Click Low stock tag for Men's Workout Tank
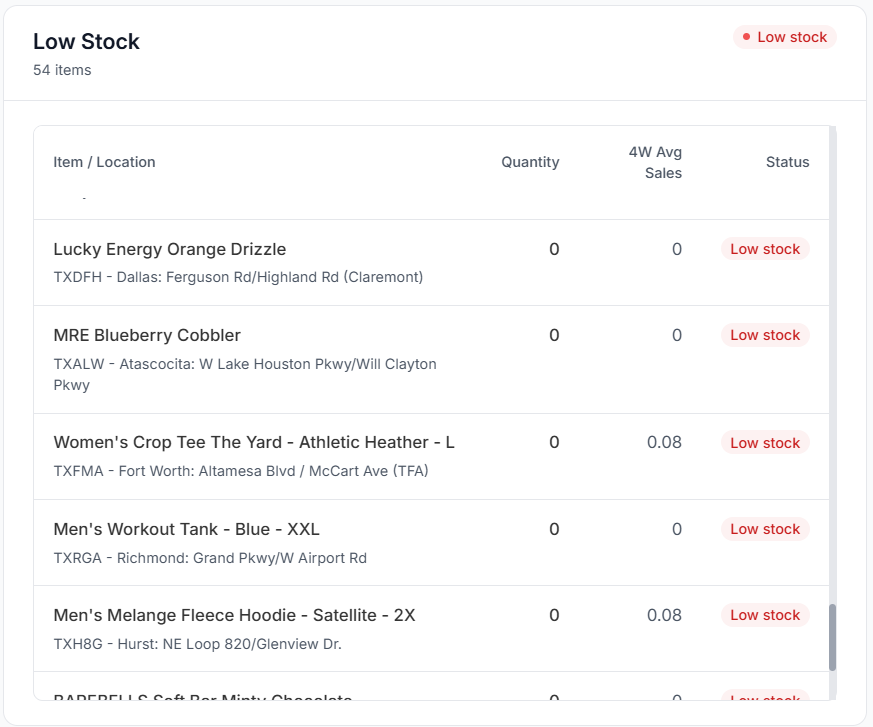Viewport: 873px width, 727px height. [x=765, y=529]
